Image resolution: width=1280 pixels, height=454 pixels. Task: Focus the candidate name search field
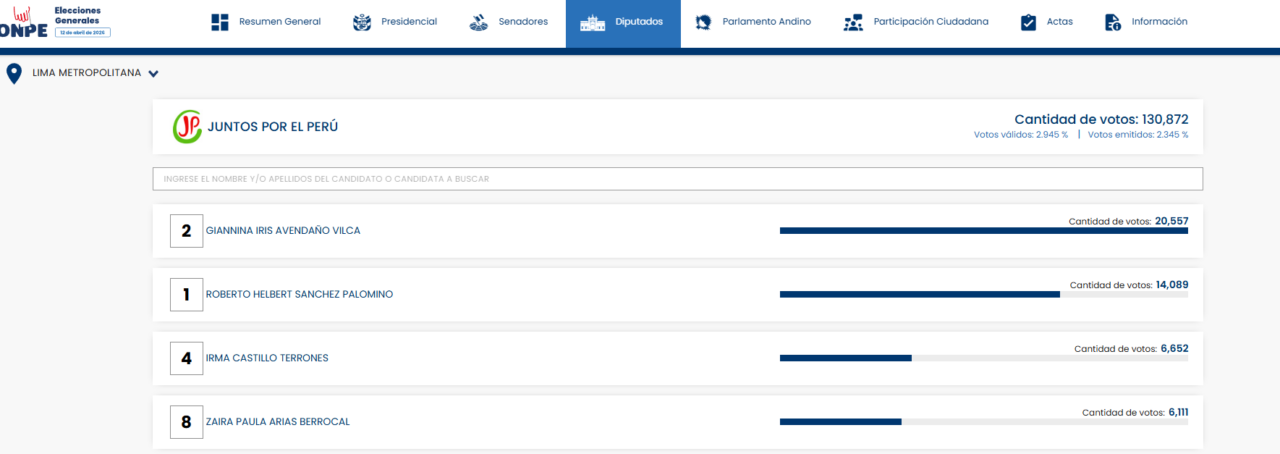point(677,179)
